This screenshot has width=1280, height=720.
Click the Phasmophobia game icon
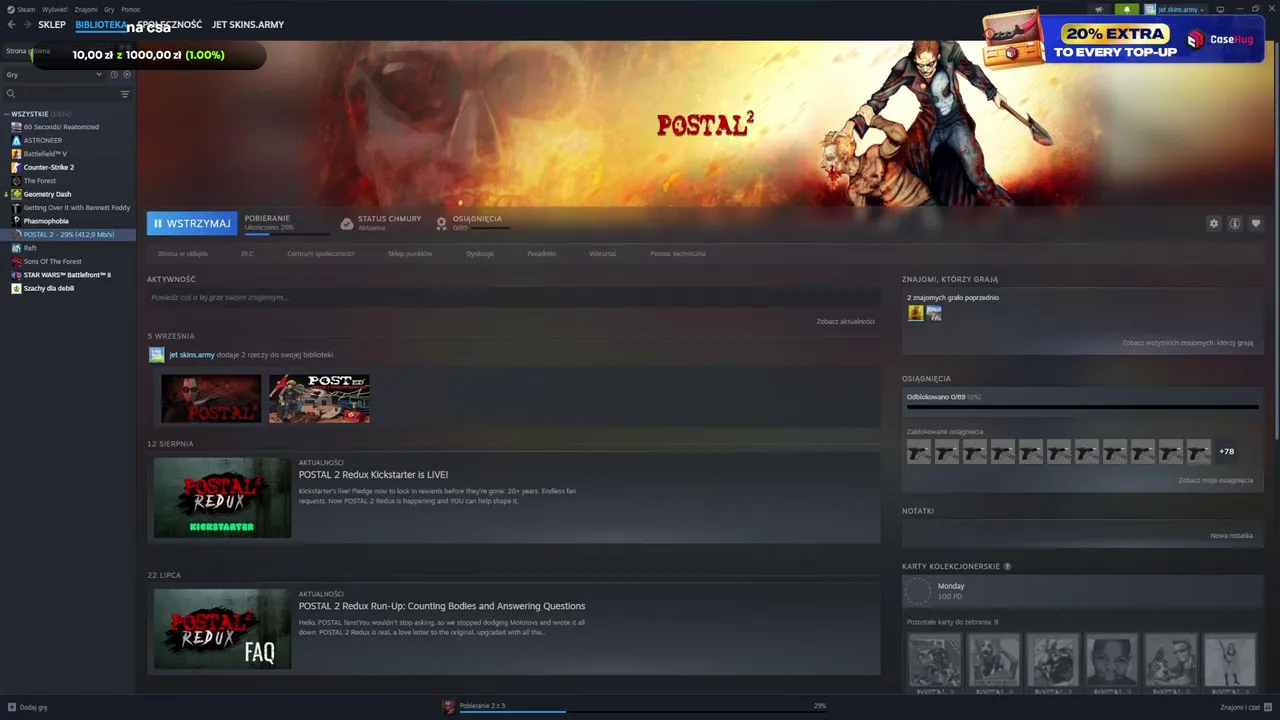[x=16, y=221]
